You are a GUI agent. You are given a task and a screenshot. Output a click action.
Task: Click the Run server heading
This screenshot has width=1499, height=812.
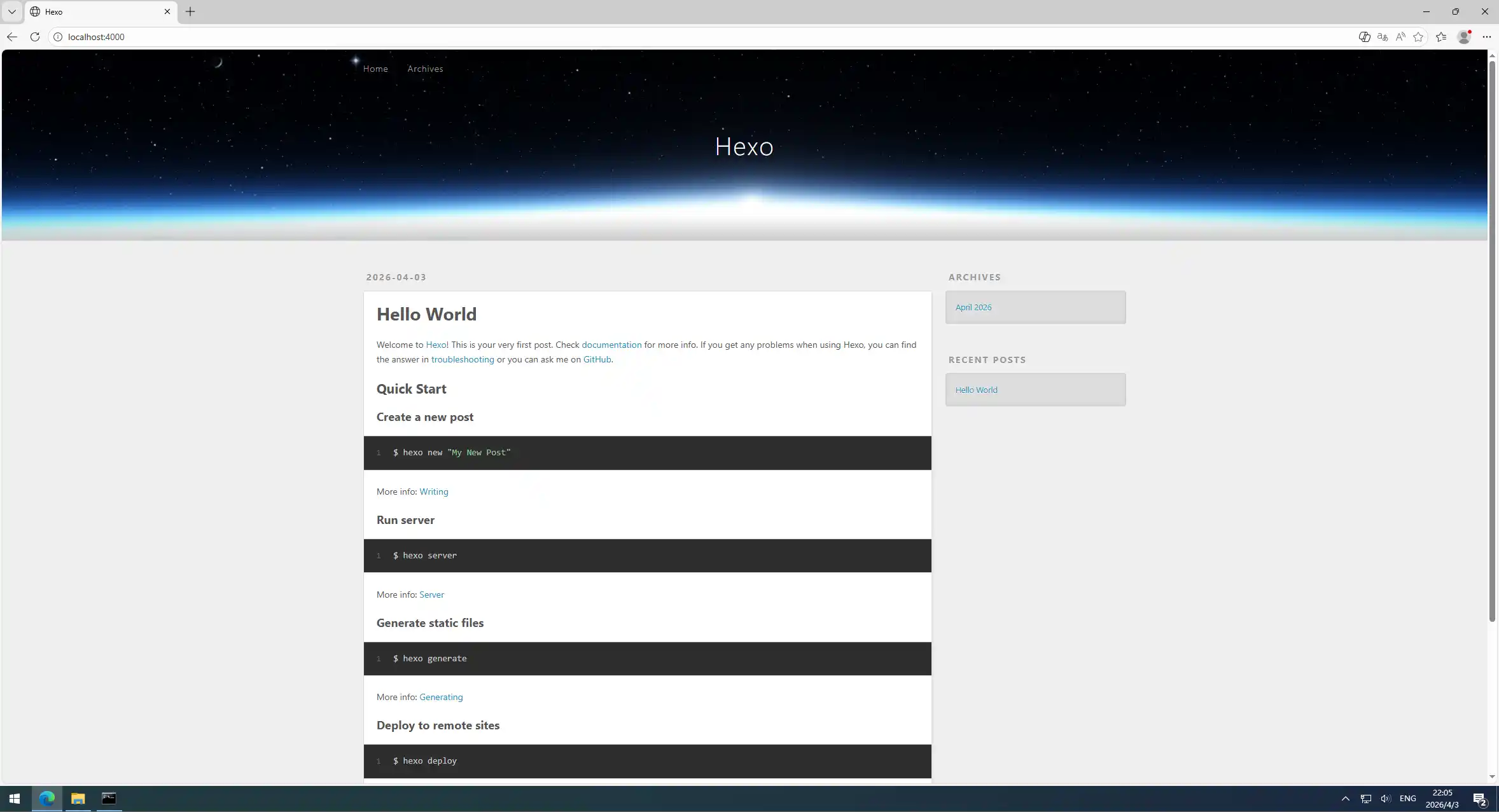click(x=405, y=520)
